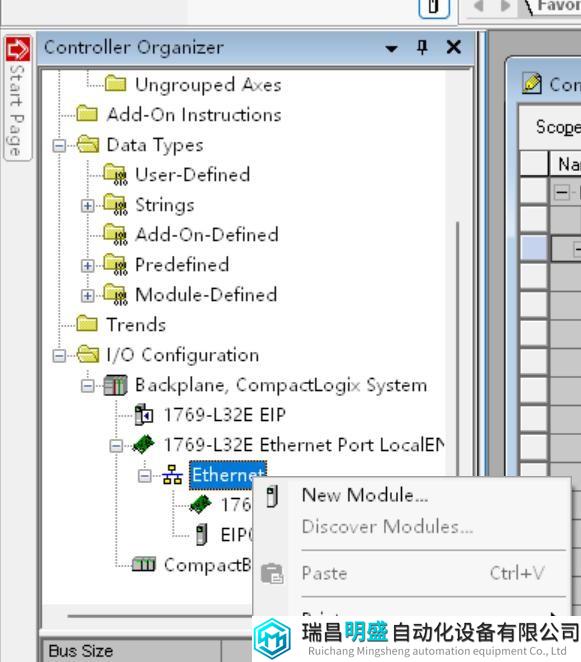The height and width of the screenshot is (662, 581).
Task: Expand the Module-Defined node
Action: click(x=87, y=296)
